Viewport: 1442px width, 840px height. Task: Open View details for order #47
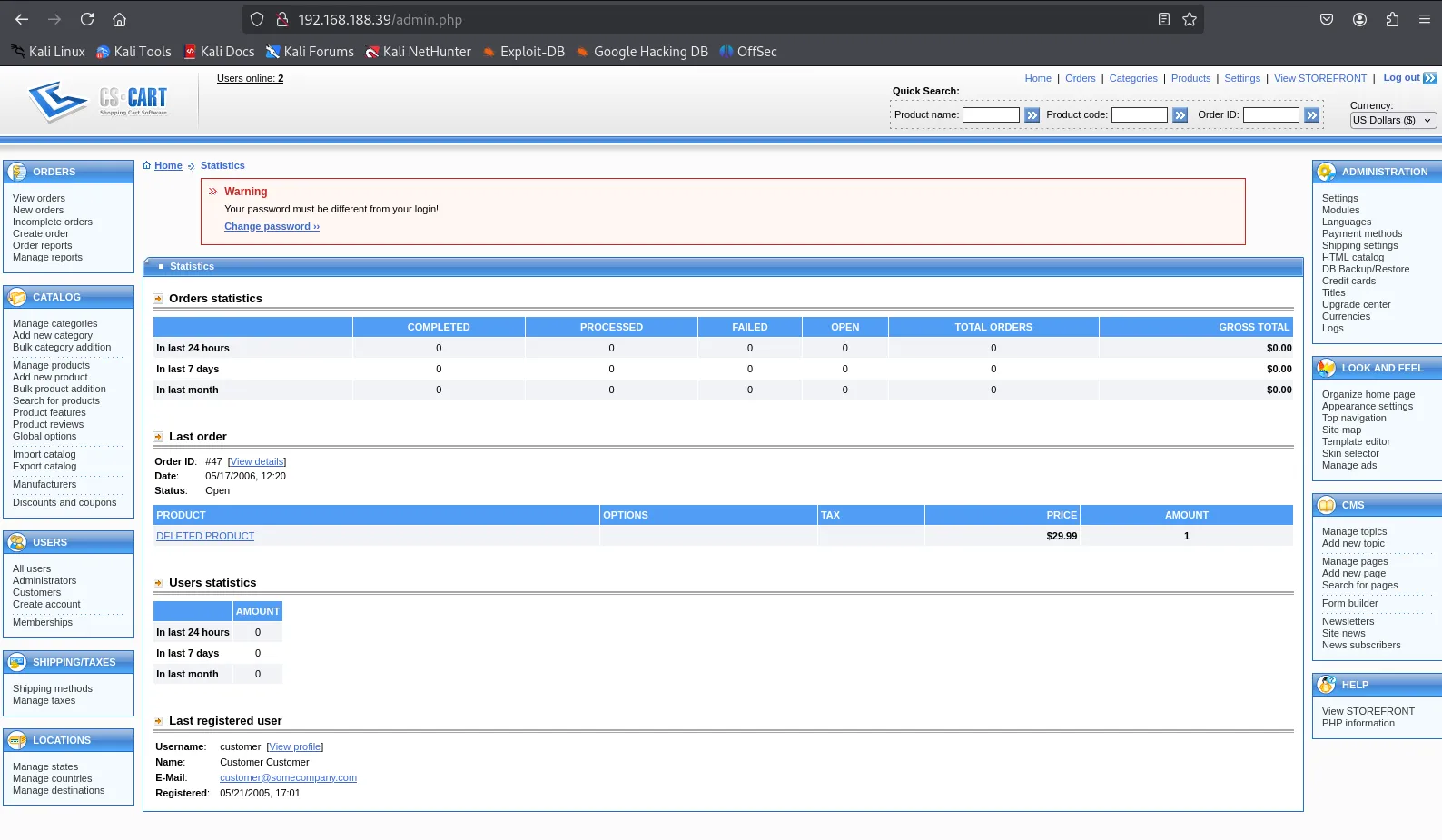pos(257,461)
